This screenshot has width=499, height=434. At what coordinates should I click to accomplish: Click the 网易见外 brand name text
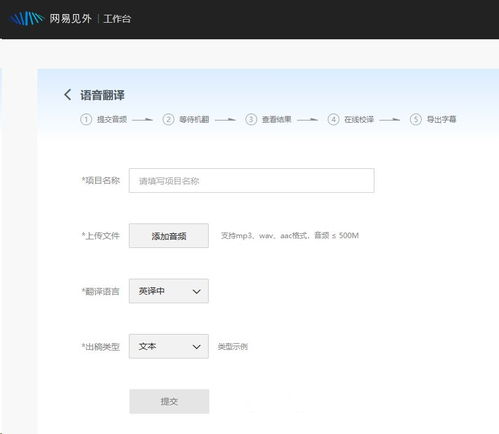[70, 19]
